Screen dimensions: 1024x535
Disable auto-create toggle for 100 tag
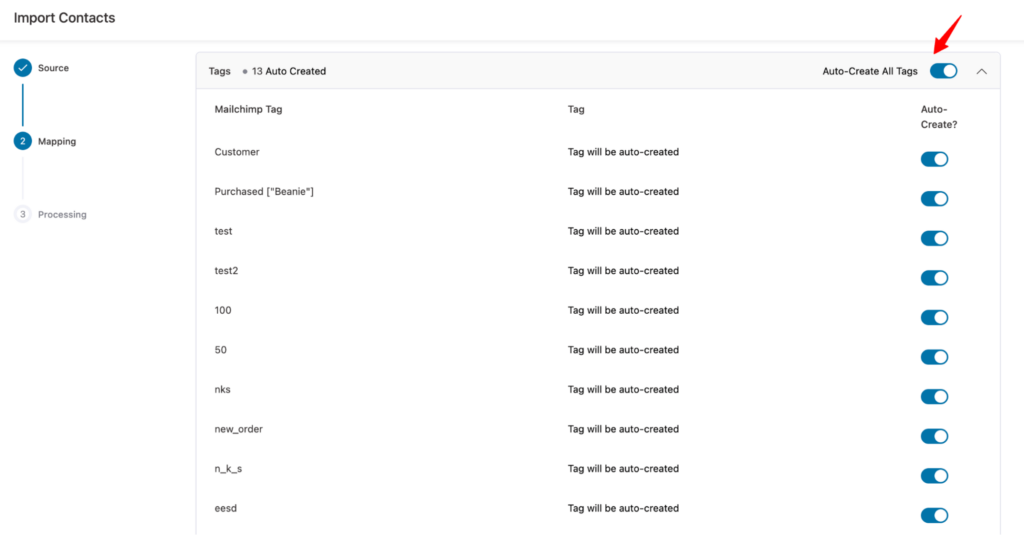pyautogui.click(x=934, y=317)
